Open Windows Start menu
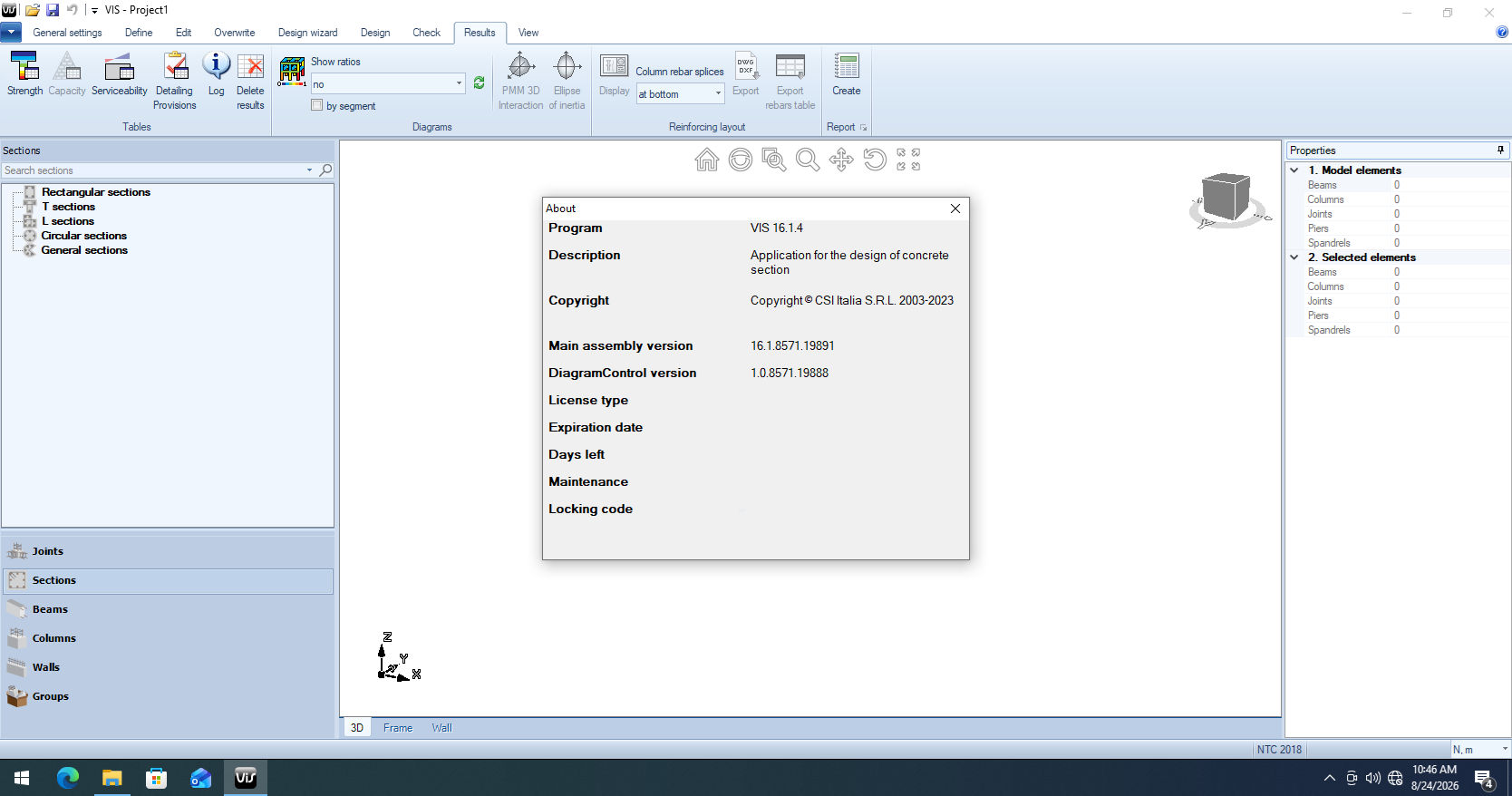The image size is (1512, 796). pos(22,778)
